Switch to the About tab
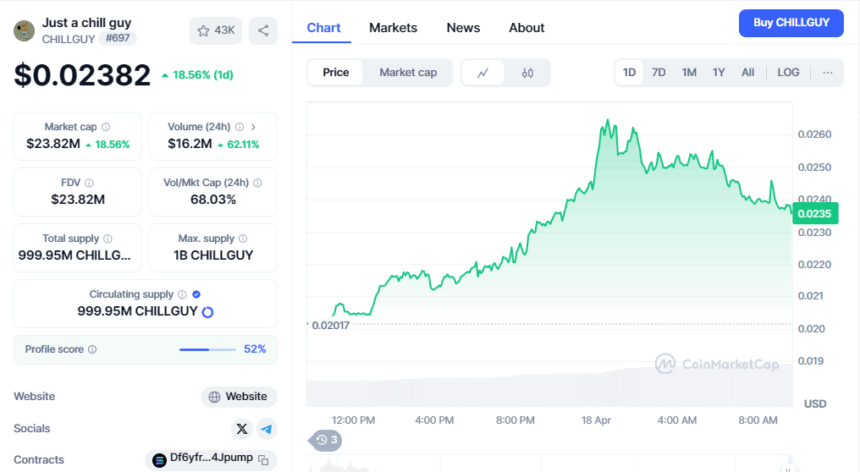 [x=527, y=27]
